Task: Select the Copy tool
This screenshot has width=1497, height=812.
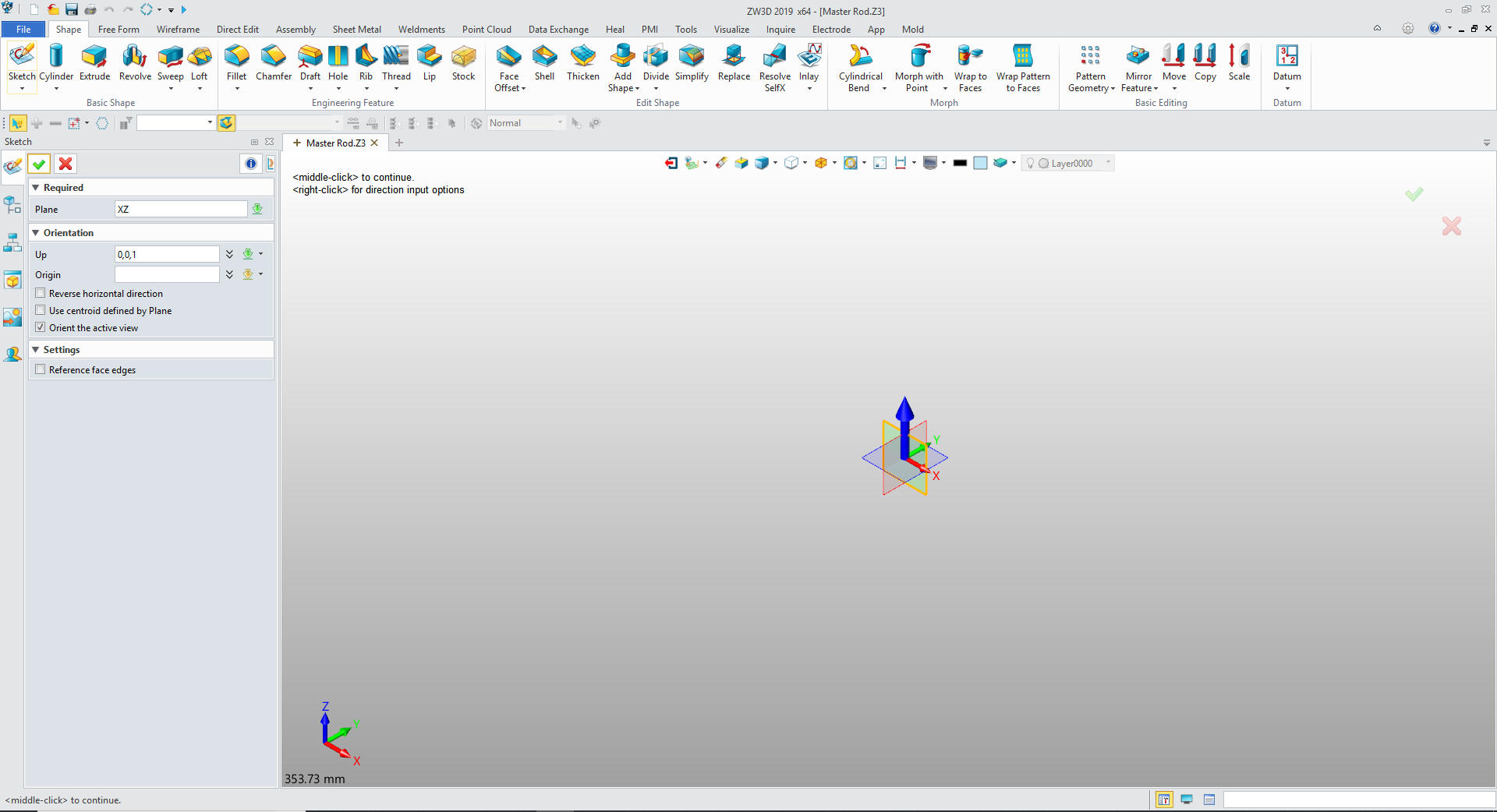Action: point(1205,63)
